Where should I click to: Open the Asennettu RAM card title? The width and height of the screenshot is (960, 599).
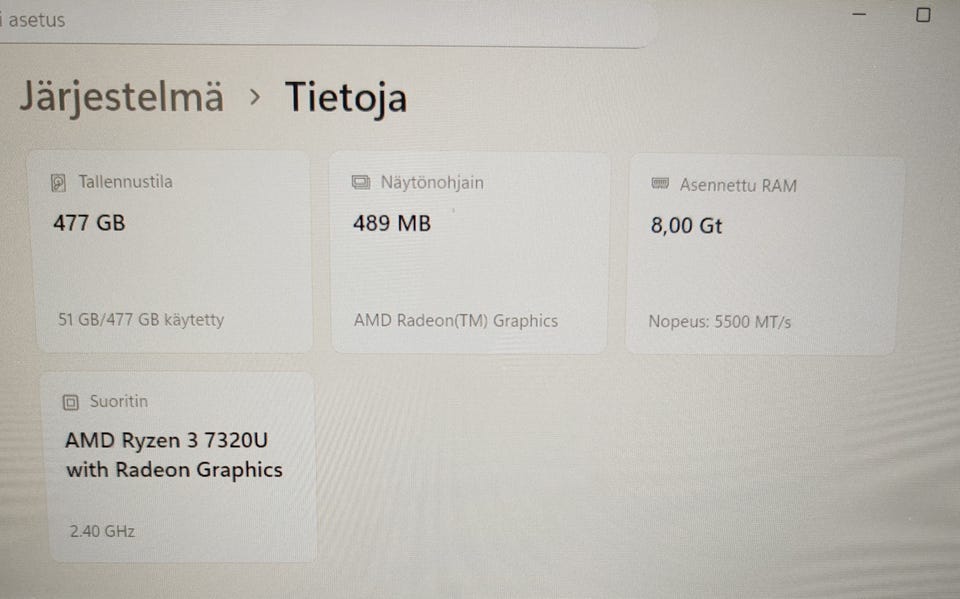[738, 185]
